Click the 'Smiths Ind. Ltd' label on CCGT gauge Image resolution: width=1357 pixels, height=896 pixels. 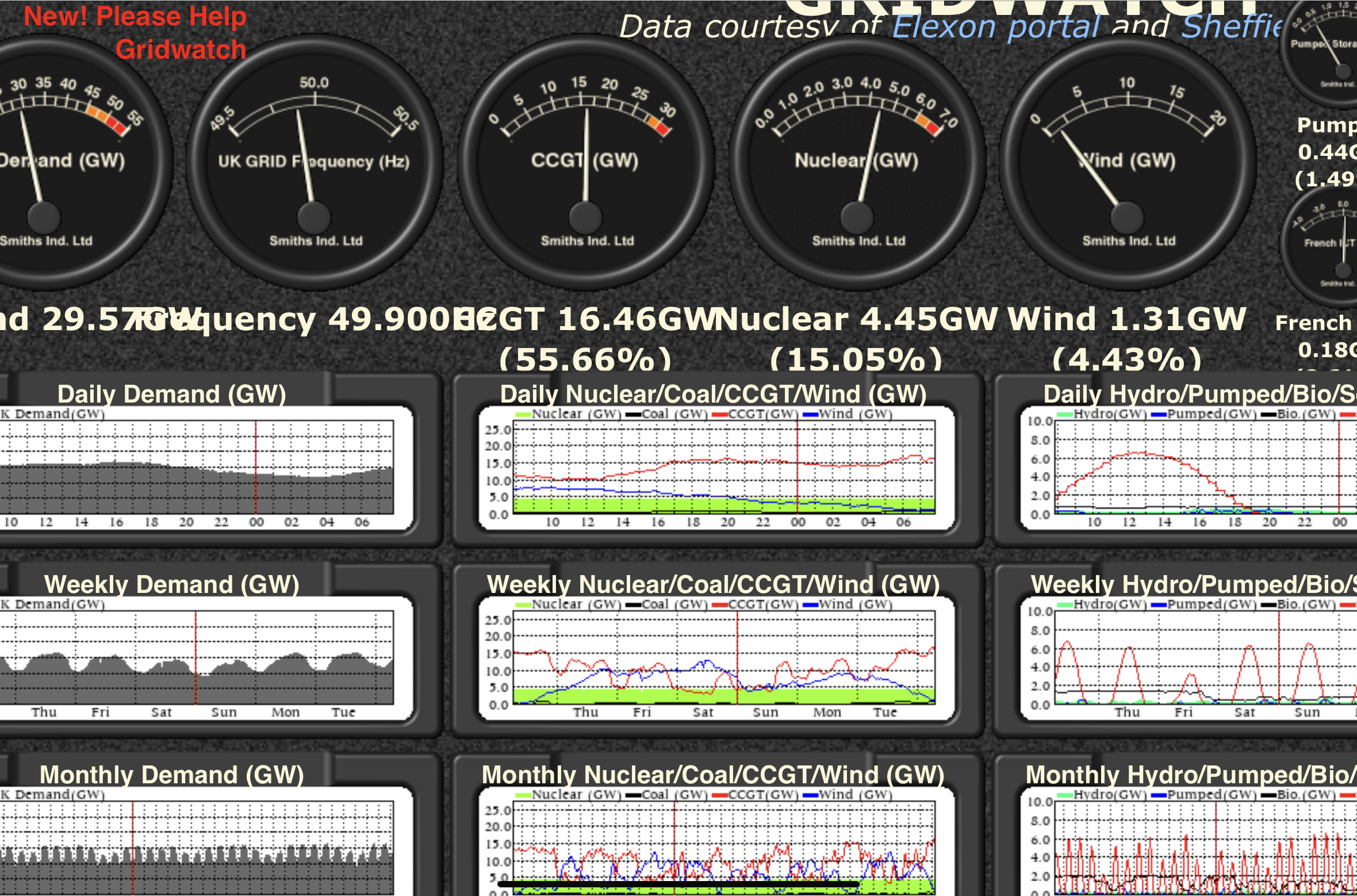[x=587, y=241]
